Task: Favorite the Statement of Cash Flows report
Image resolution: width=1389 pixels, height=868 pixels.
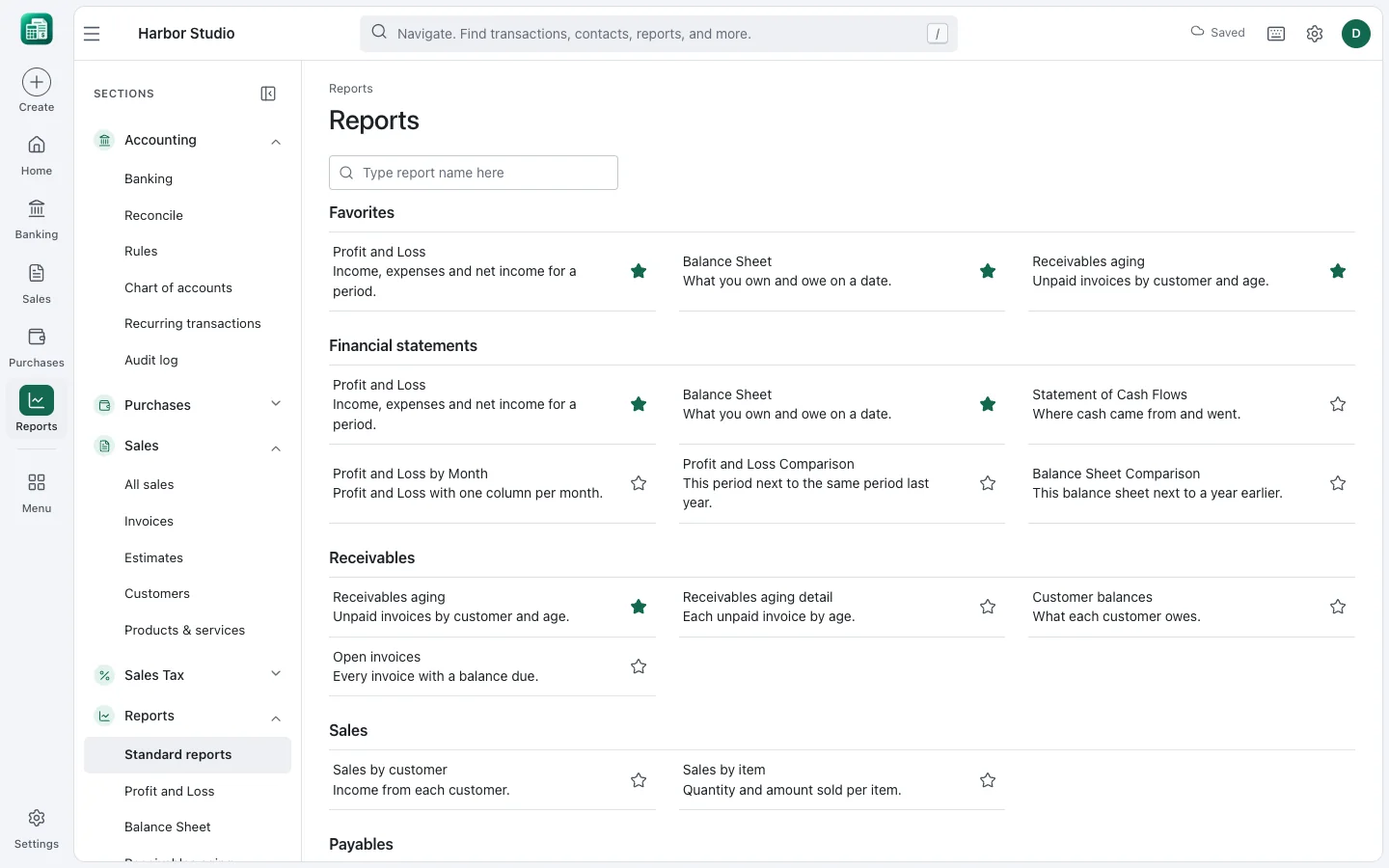Action: point(1338,404)
